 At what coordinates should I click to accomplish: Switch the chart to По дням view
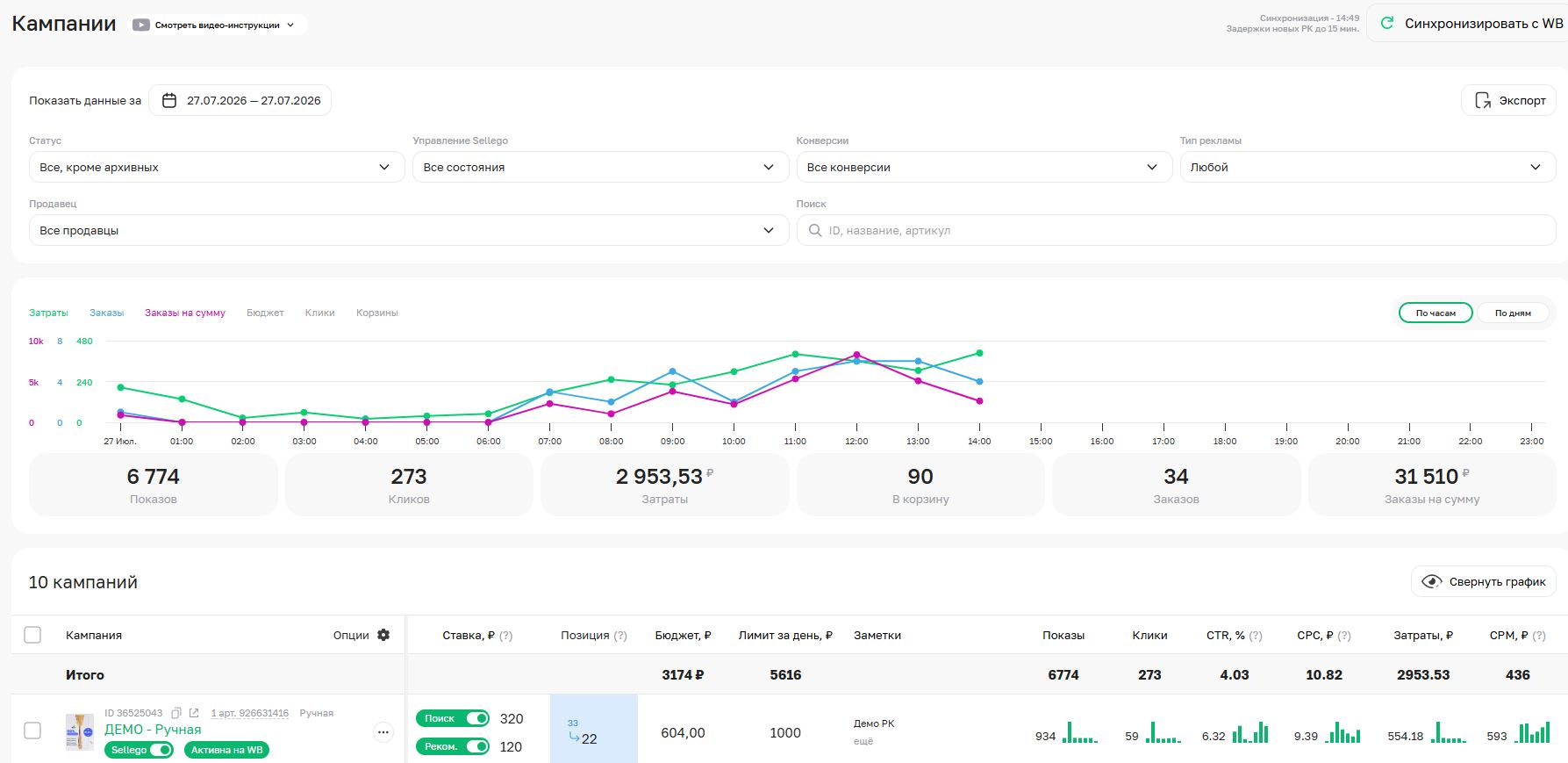pos(1513,313)
